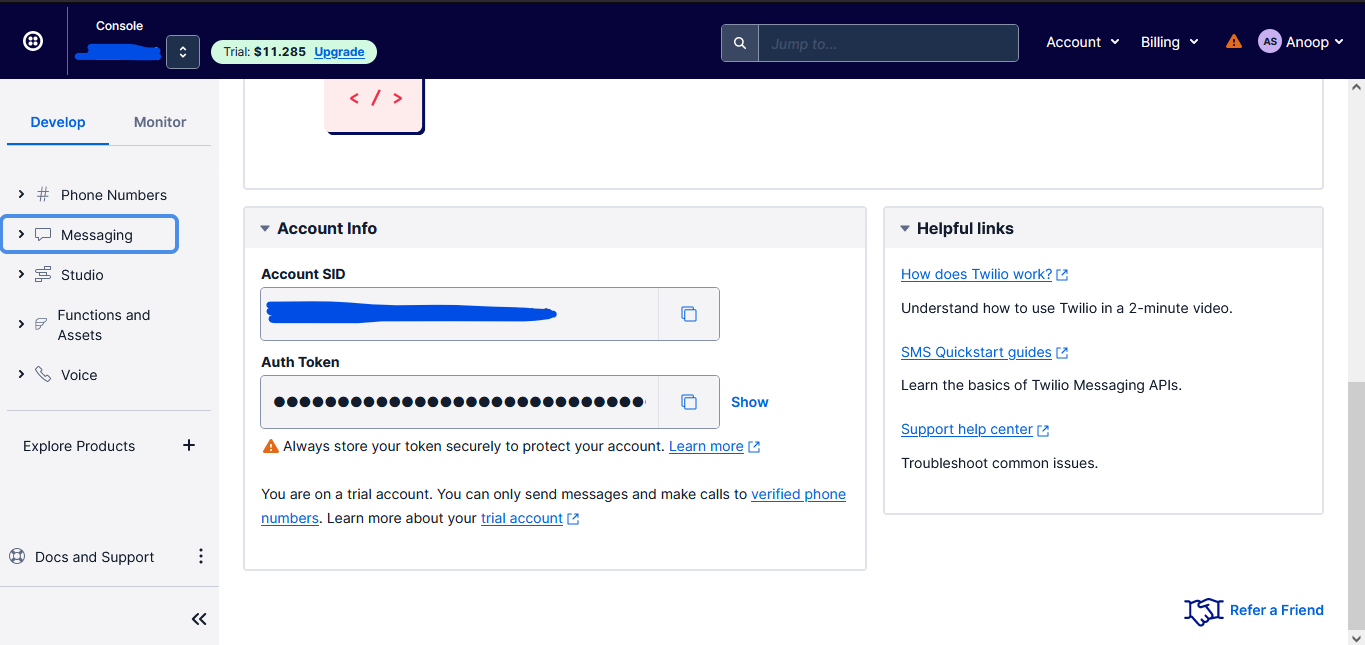Viewport: 1365px width, 645px height.
Task: Open the Docs and Support three-dot menu
Action: tap(200, 556)
